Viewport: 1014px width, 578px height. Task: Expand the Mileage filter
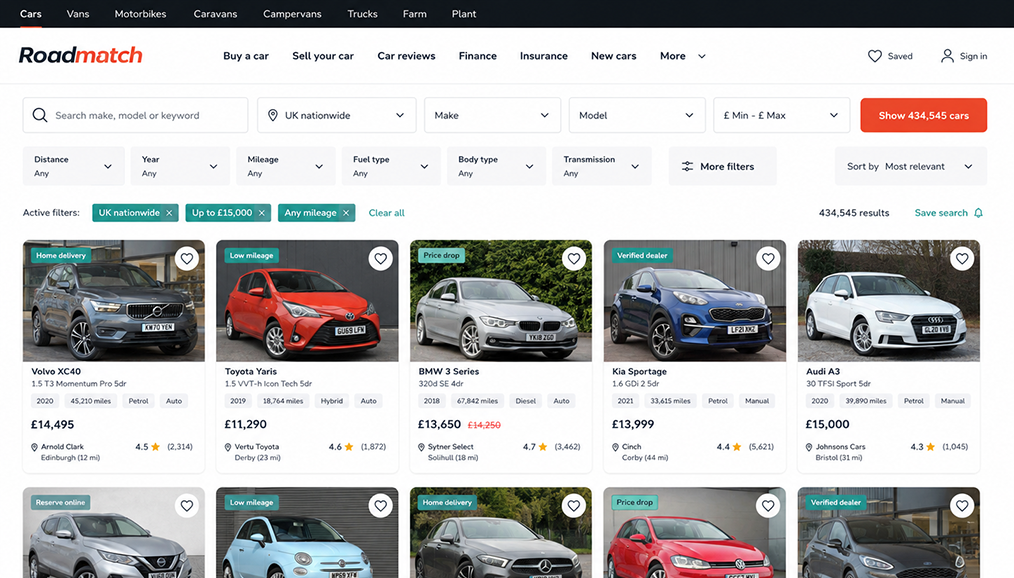click(x=285, y=166)
